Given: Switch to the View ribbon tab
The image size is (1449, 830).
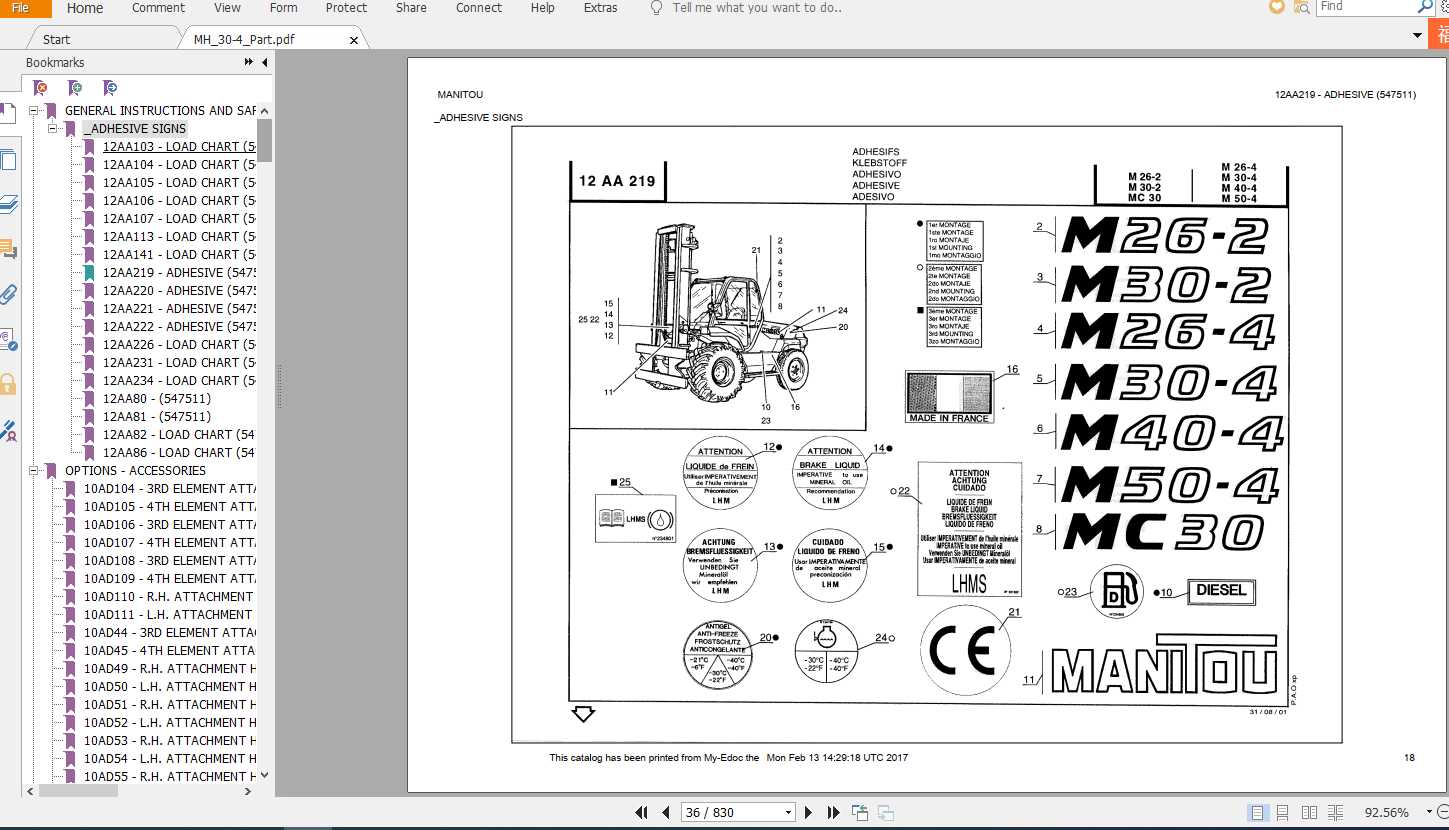Looking at the screenshot, I should click(227, 8).
